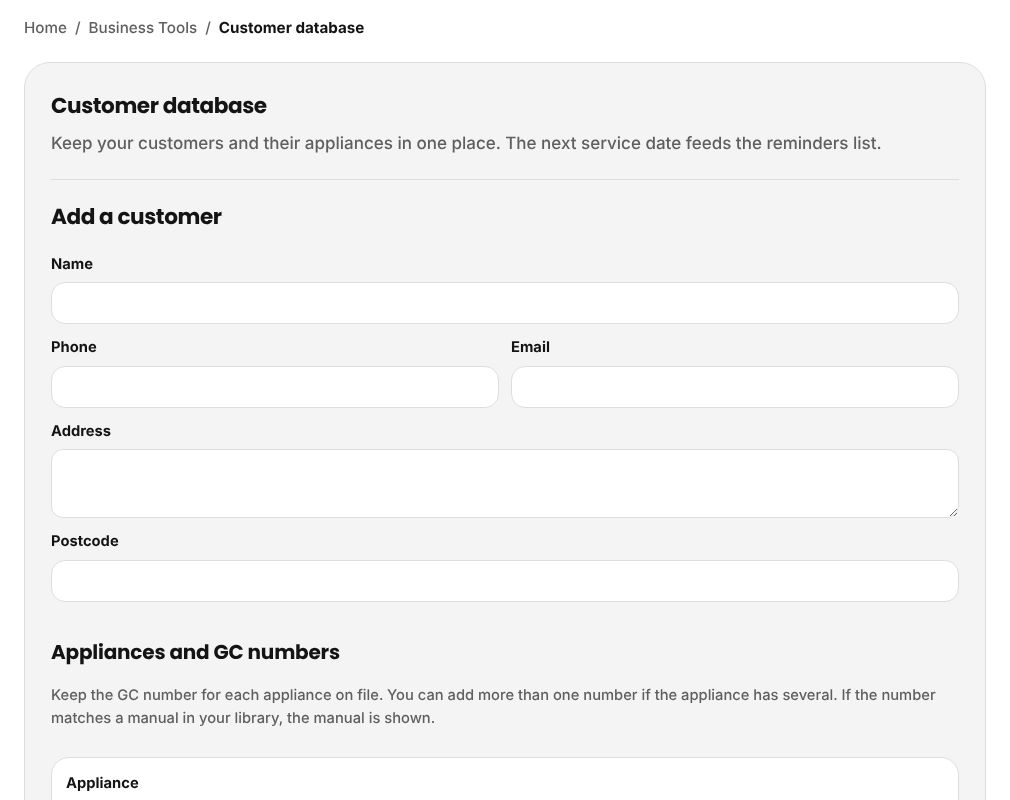Click the 'Email' field label
Viewport: 1010px width, 800px height.
[x=530, y=347]
